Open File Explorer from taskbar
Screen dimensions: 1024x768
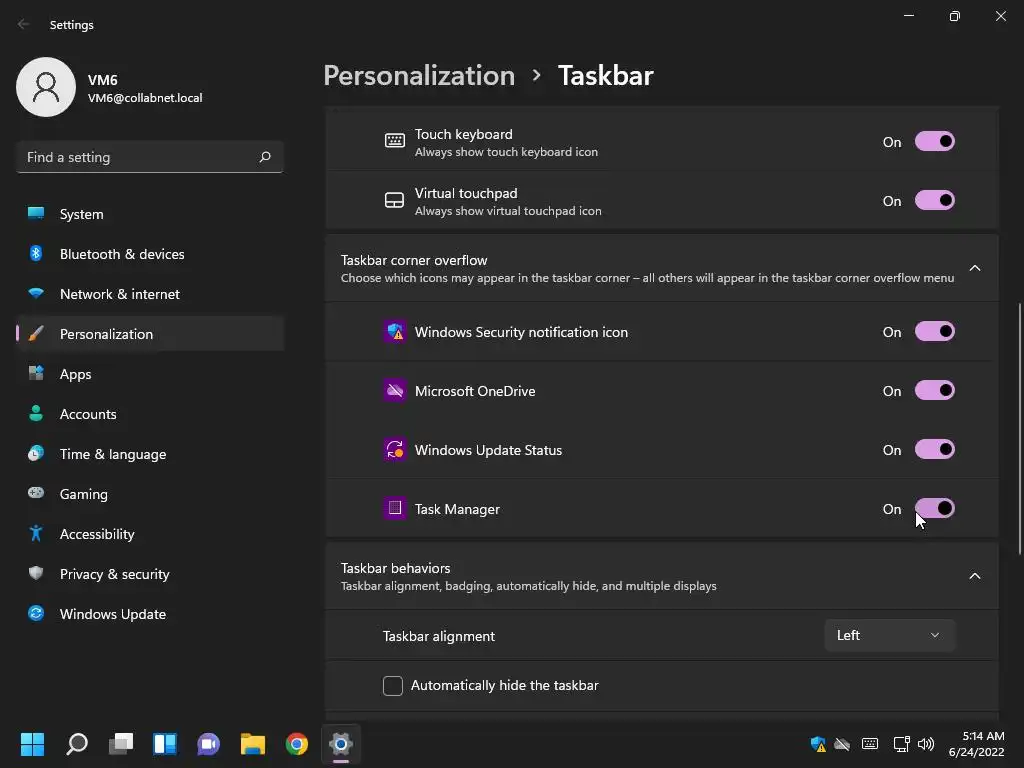253,744
